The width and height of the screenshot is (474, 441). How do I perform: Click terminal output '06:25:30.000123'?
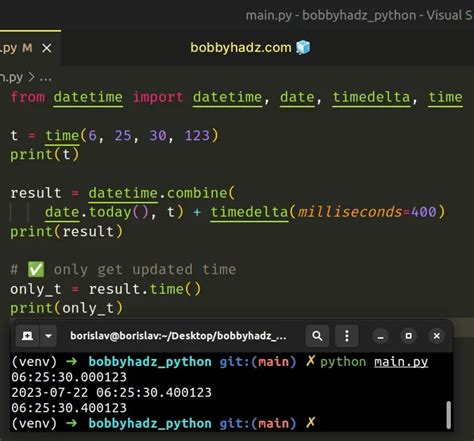point(69,377)
